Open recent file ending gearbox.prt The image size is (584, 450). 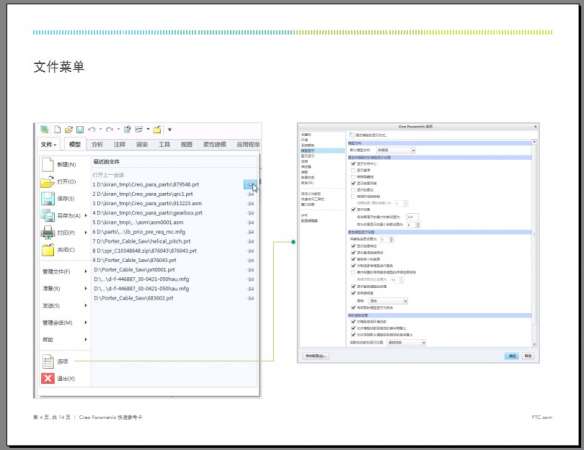[x=147, y=213]
